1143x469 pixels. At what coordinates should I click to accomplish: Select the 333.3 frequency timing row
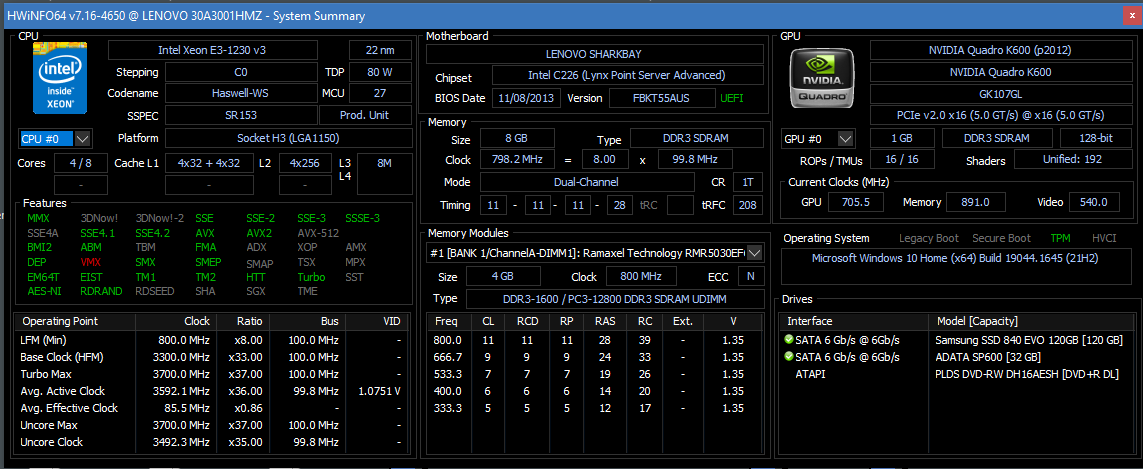pyautogui.click(x=595, y=408)
